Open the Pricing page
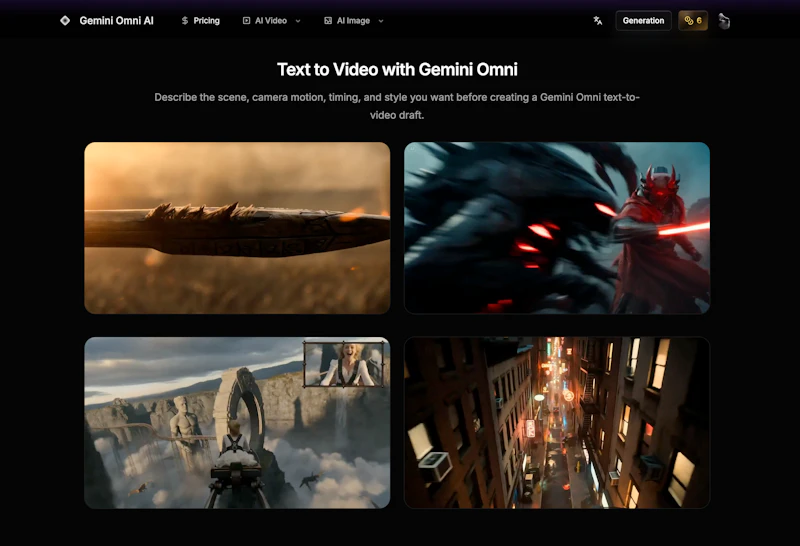 [x=201, y=20]
